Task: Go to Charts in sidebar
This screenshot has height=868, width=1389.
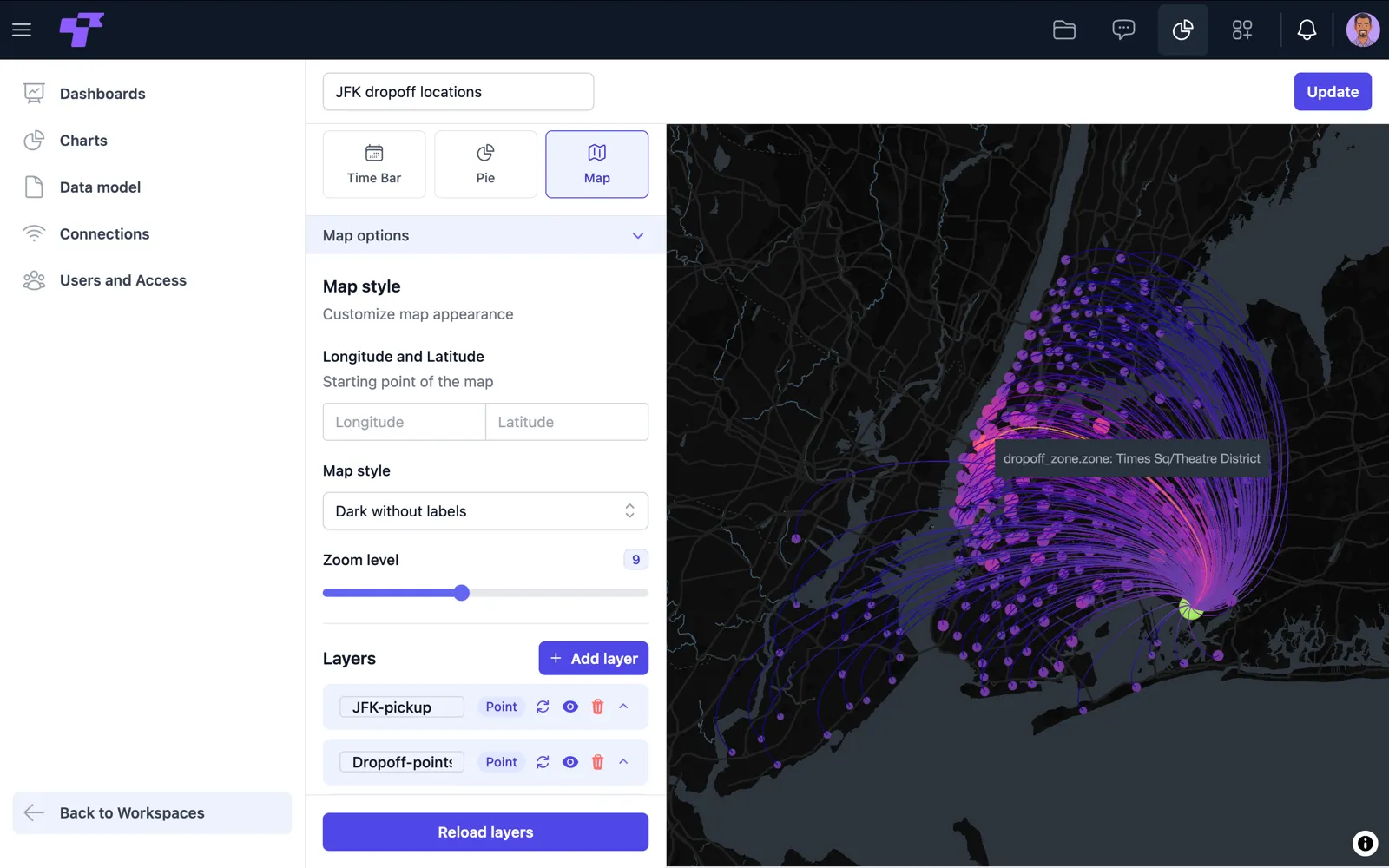Action: point(83,141)
